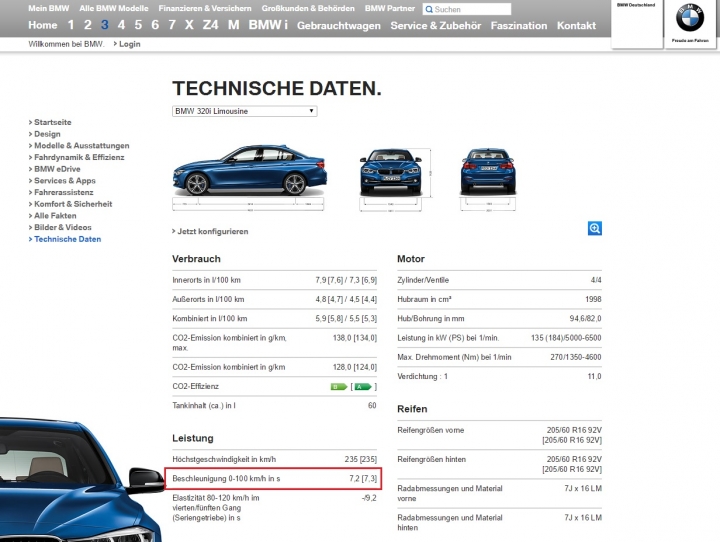Open BMW Partner menu

tap(389, 8)
